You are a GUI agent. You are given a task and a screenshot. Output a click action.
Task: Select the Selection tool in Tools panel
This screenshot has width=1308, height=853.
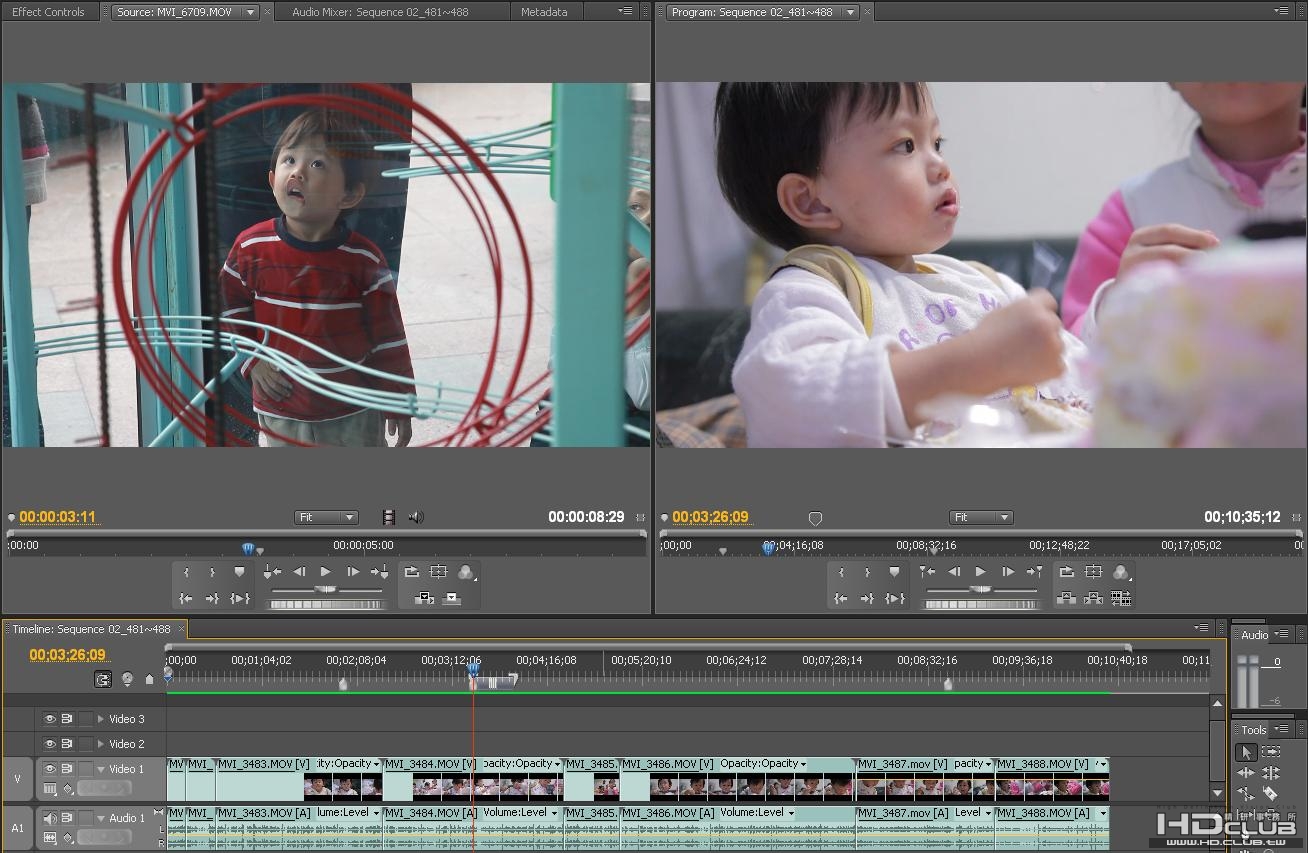click(x=1245, y=752)
